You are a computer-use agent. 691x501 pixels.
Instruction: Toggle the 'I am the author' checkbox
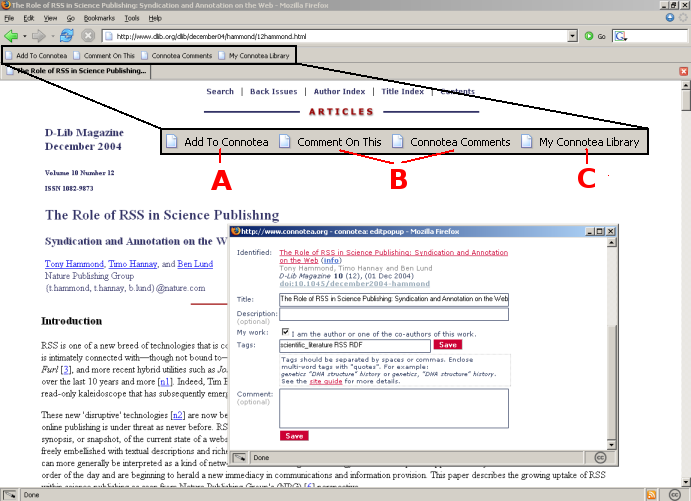click(x=285, y=332)
